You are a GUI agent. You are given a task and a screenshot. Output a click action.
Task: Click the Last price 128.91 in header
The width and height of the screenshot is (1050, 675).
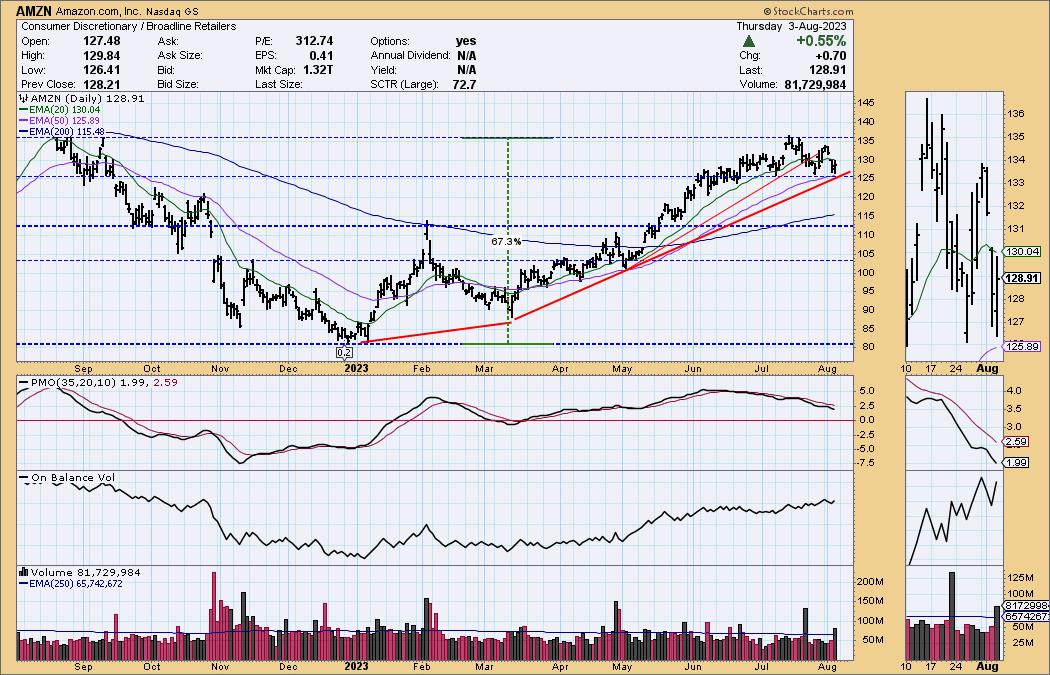point(827,70)
